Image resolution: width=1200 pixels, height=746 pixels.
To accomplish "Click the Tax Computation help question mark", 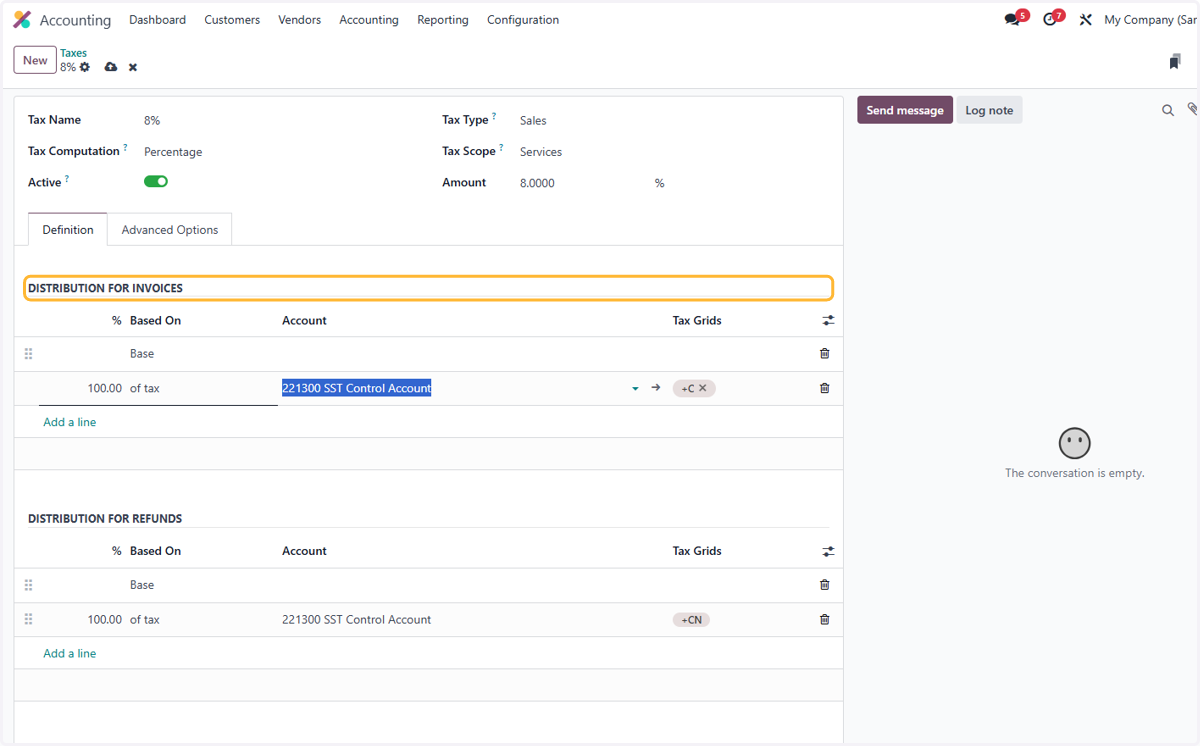I will point(125,149).
